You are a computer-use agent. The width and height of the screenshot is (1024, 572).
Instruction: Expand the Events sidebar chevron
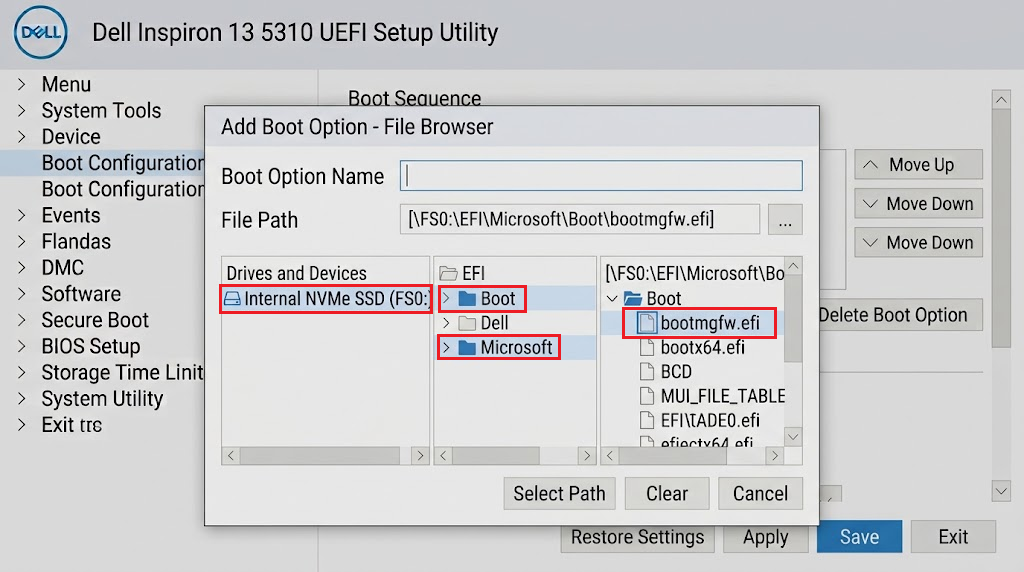coord(22,215)
